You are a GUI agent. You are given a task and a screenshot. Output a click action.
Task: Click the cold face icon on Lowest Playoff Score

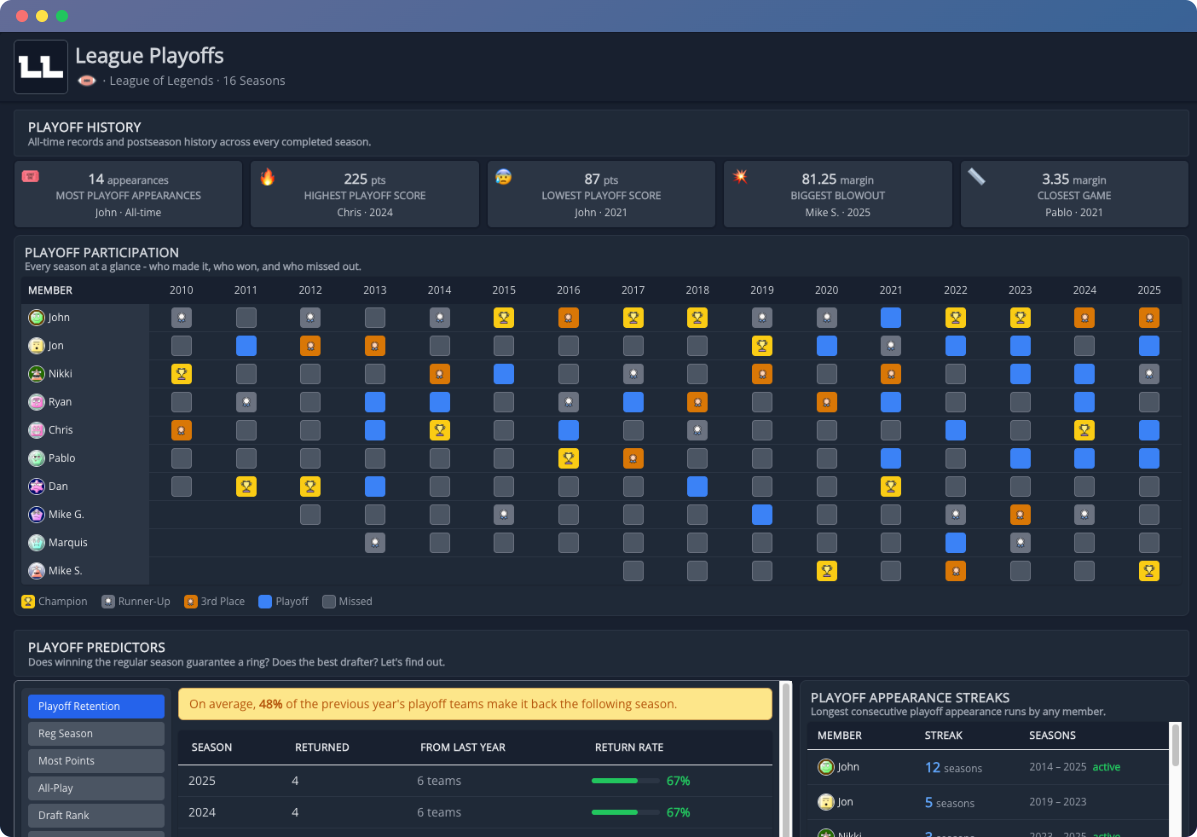504,177
